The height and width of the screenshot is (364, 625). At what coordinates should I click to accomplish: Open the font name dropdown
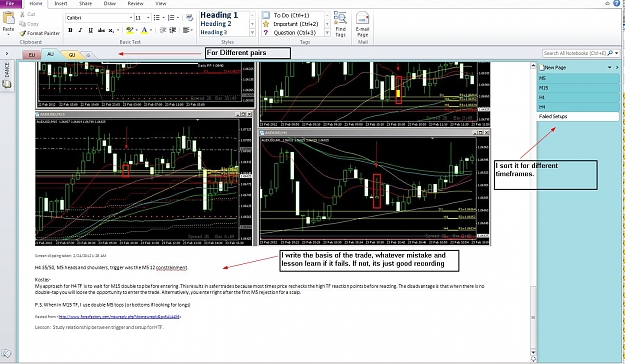click(131, 18)
